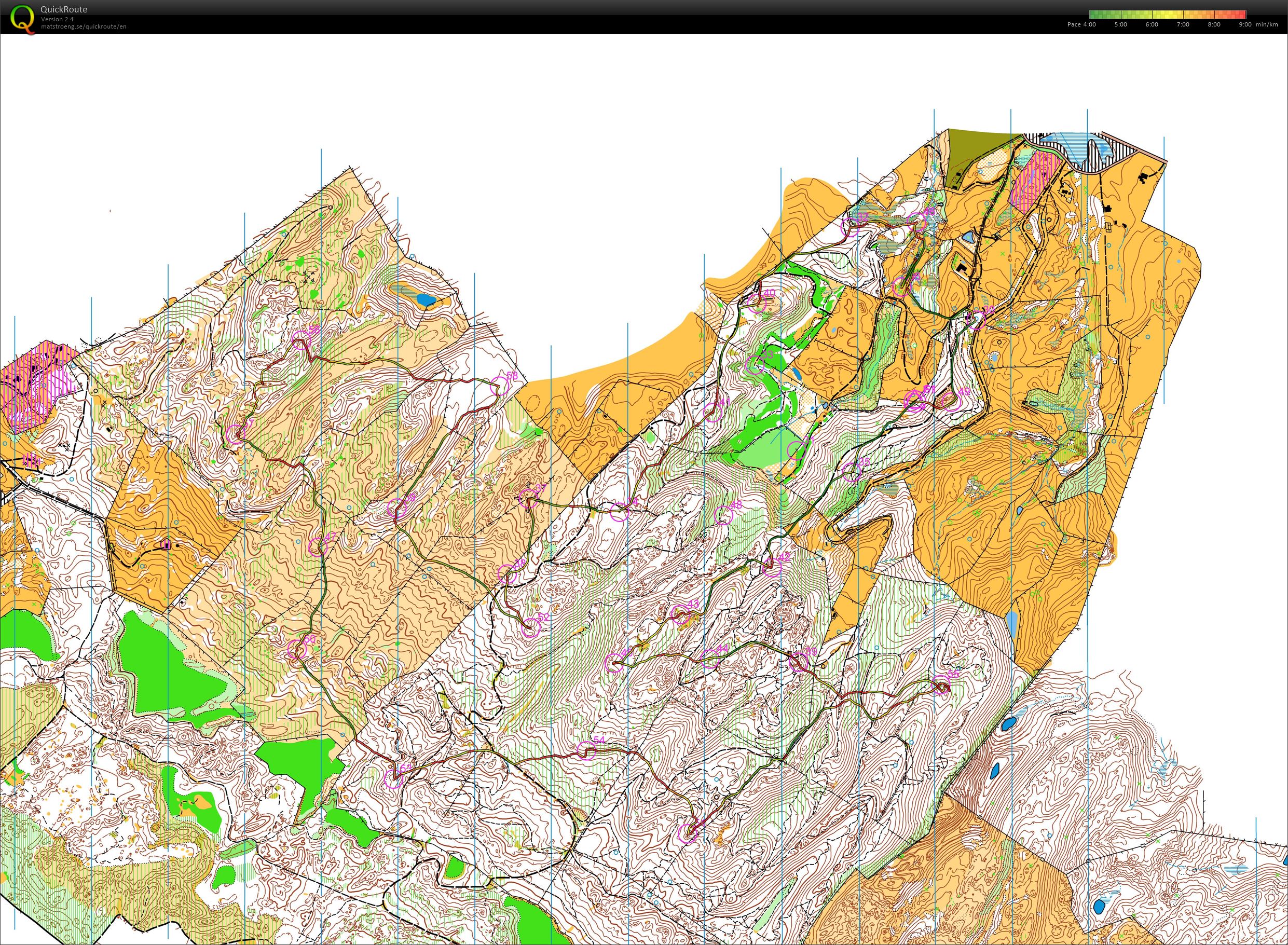
Task: Click the Pace 4:00 legend label
Action: (x=1081, y=24)
